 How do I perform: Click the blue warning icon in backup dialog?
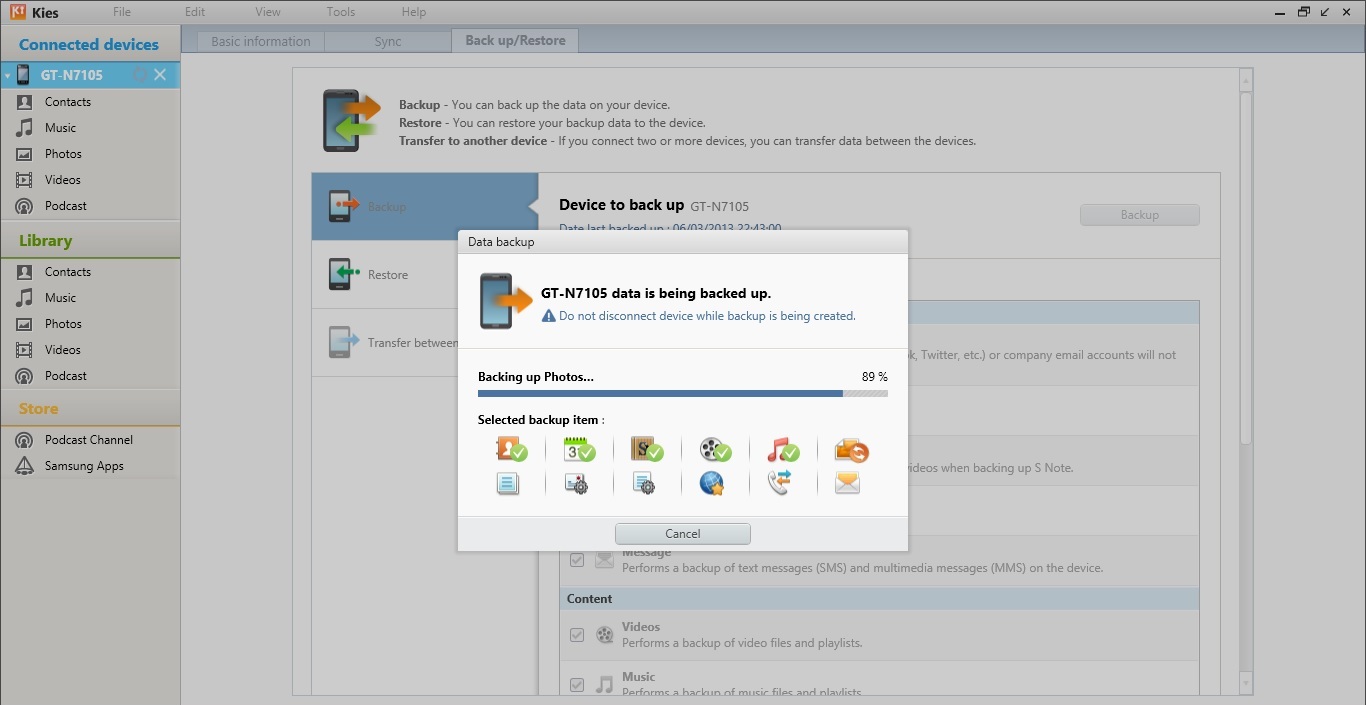(548, 316)
